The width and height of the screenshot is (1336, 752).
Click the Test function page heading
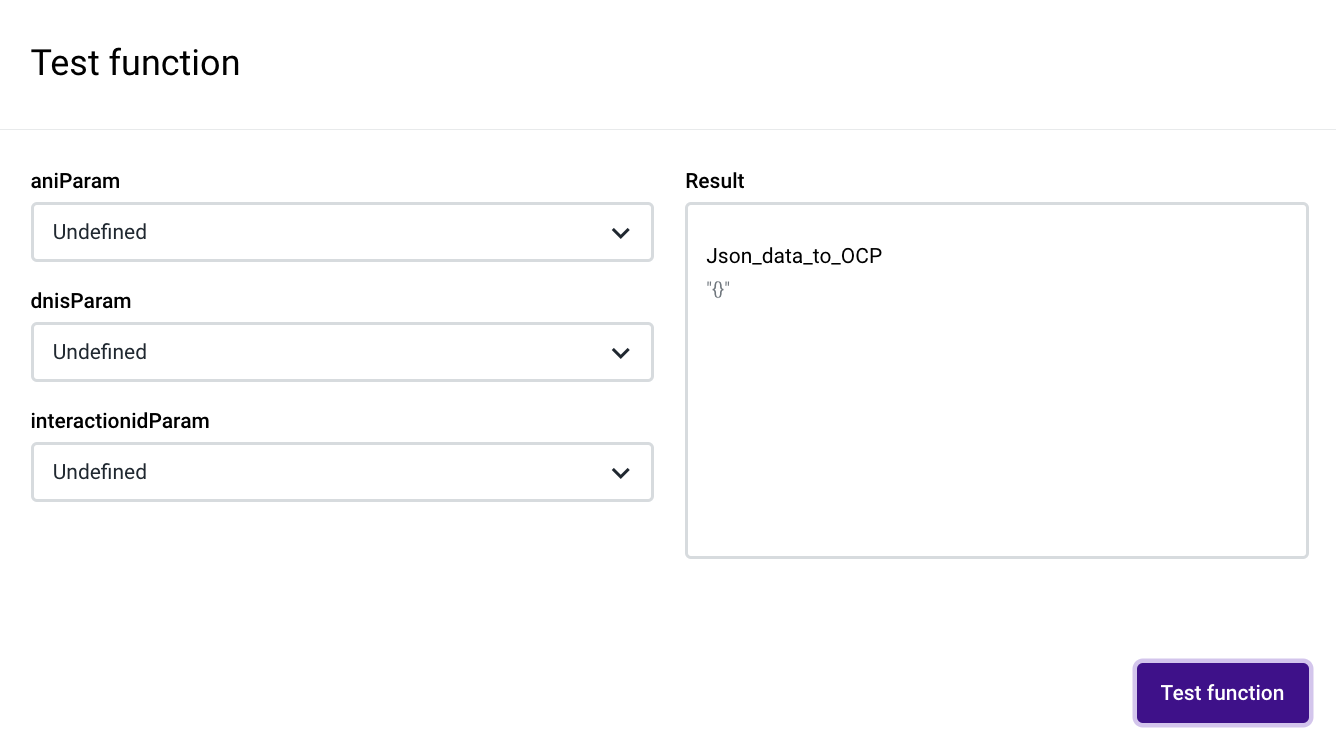136,63
